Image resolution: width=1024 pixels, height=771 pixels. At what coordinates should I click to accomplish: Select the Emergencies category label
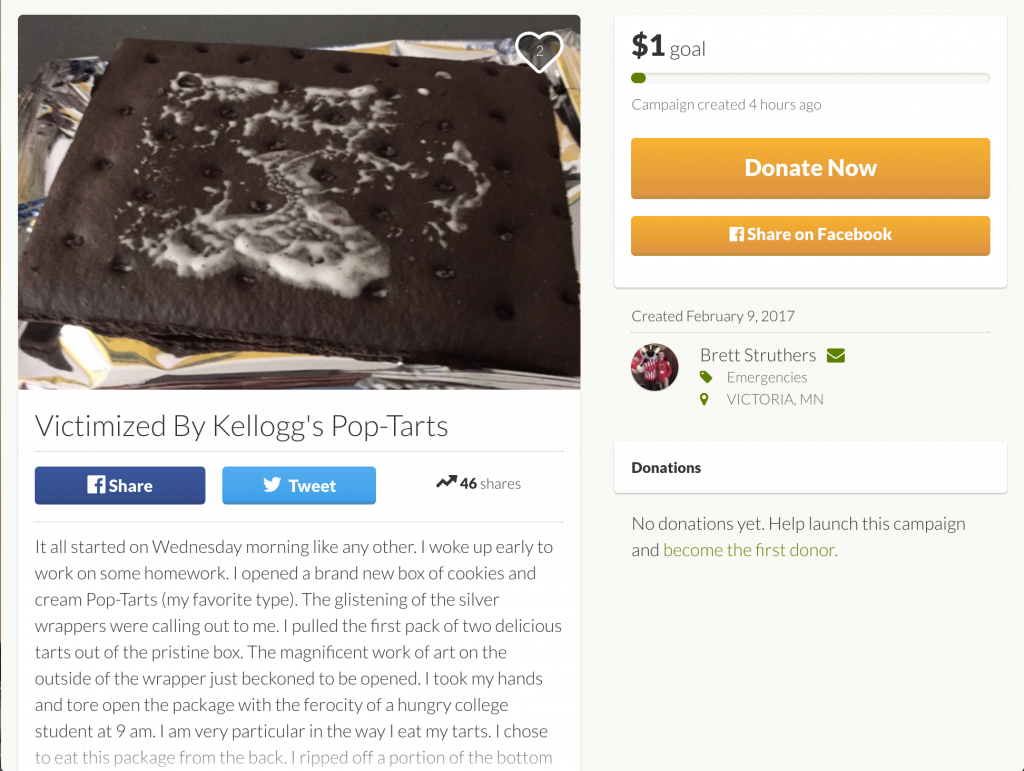coord(767,377)
